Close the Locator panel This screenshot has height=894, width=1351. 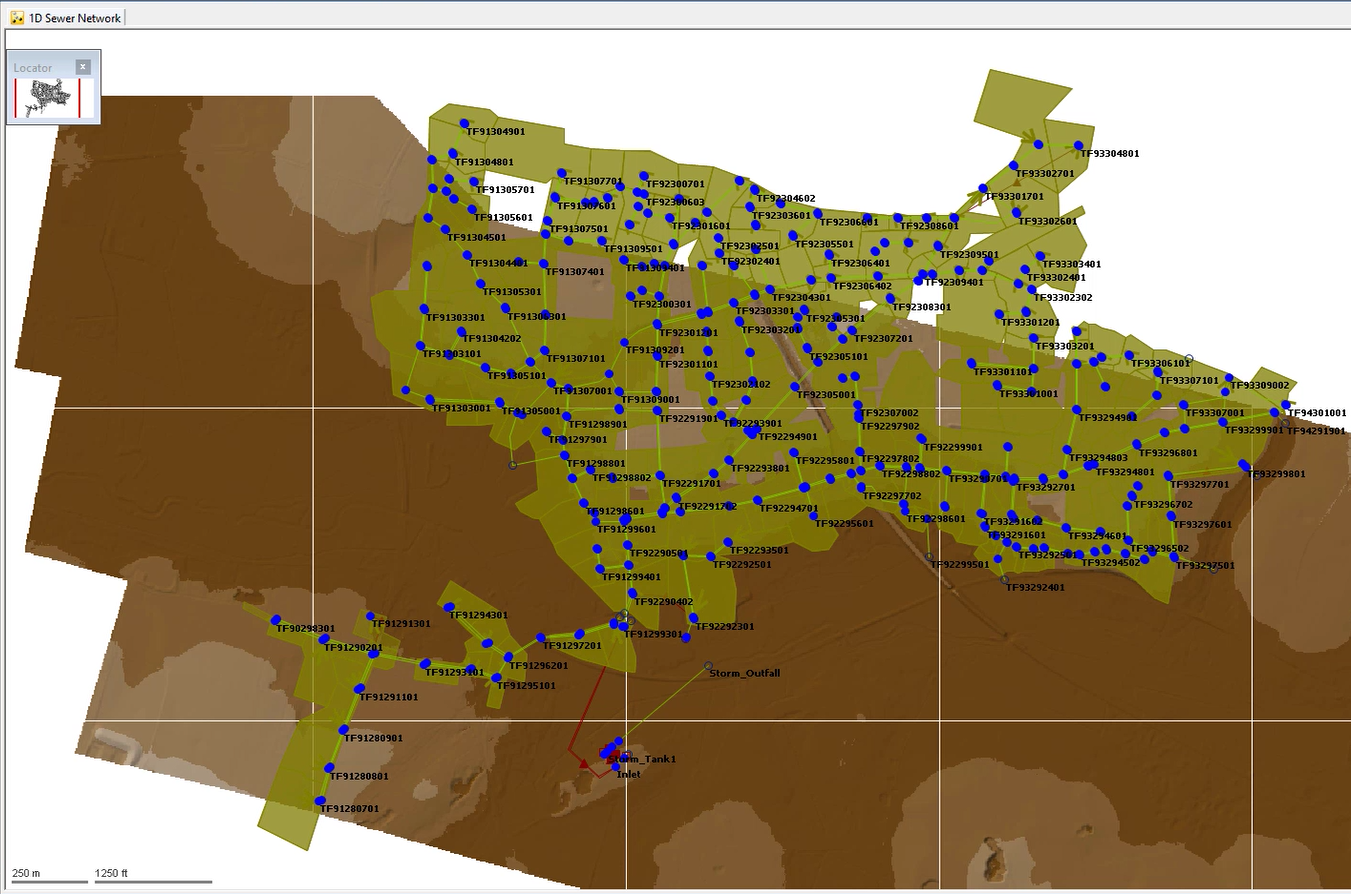83,67
